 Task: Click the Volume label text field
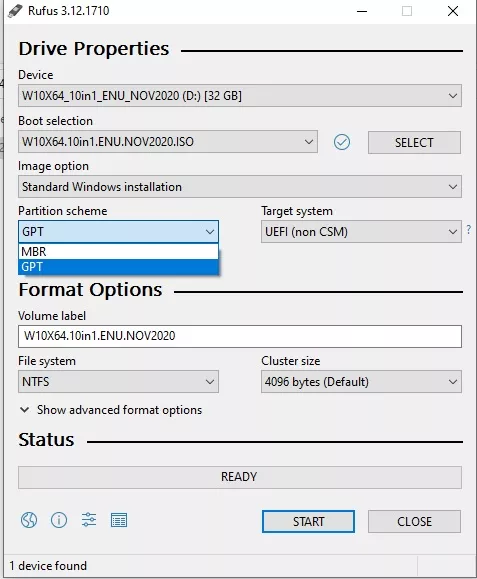(x=240, y=336)
